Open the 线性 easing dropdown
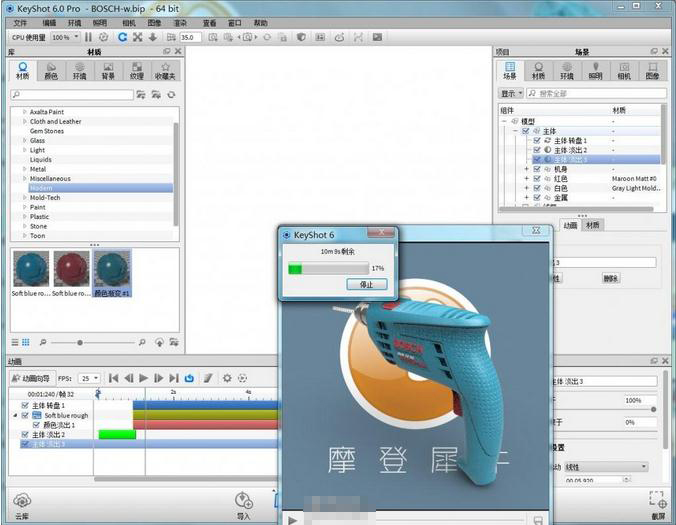Viewport: 676px width, 525px height. (x=605, y=467)
